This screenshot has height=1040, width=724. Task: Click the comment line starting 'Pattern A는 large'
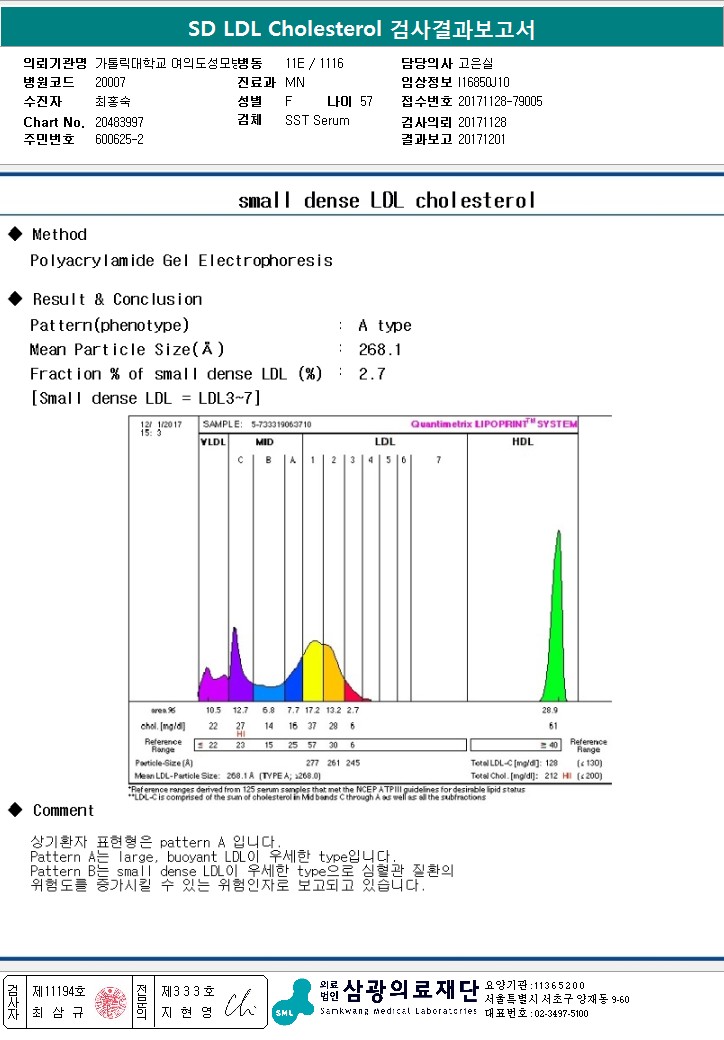213,856
